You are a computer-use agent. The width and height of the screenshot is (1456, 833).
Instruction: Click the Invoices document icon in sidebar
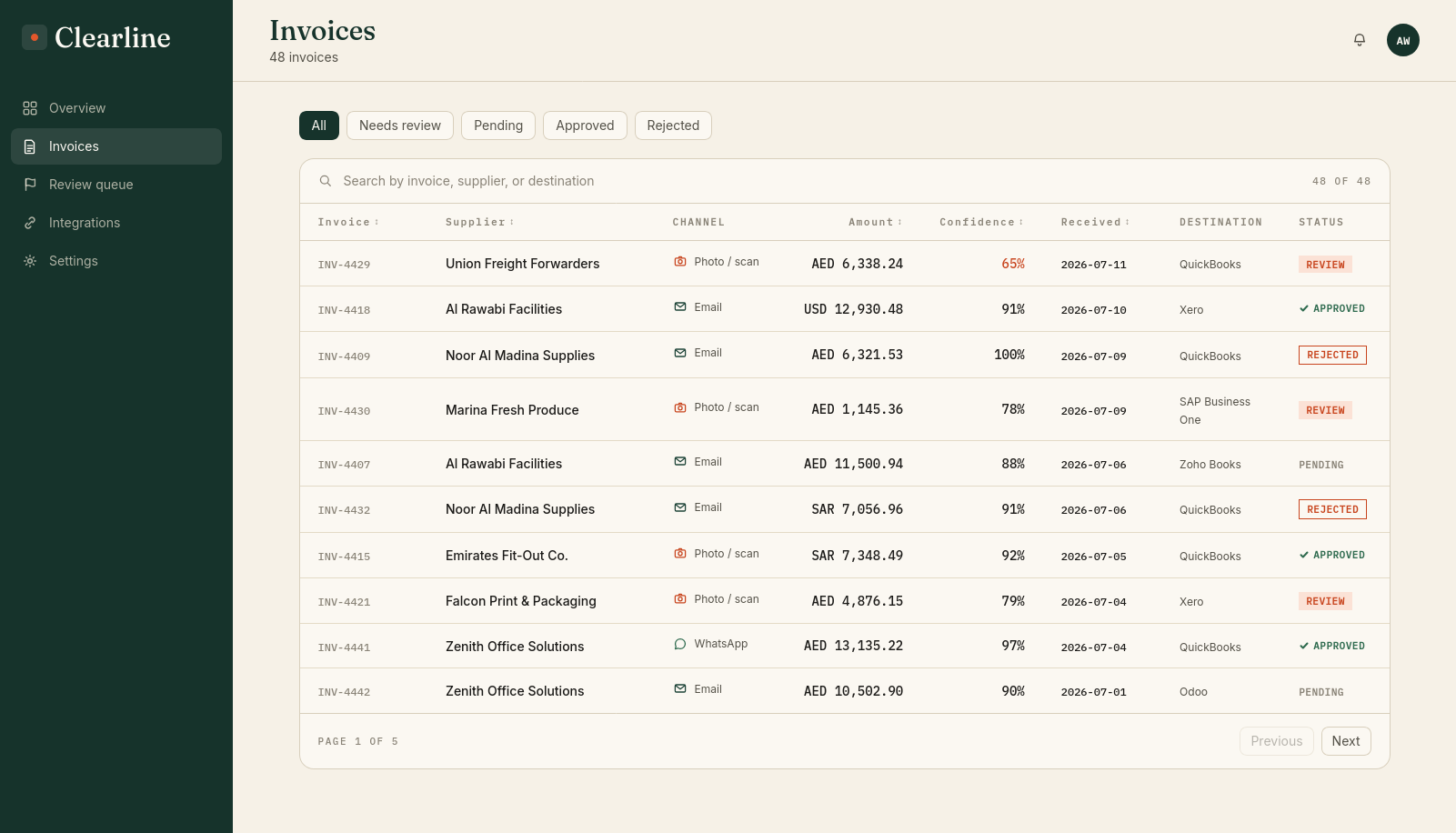click(x=30, y=146)
